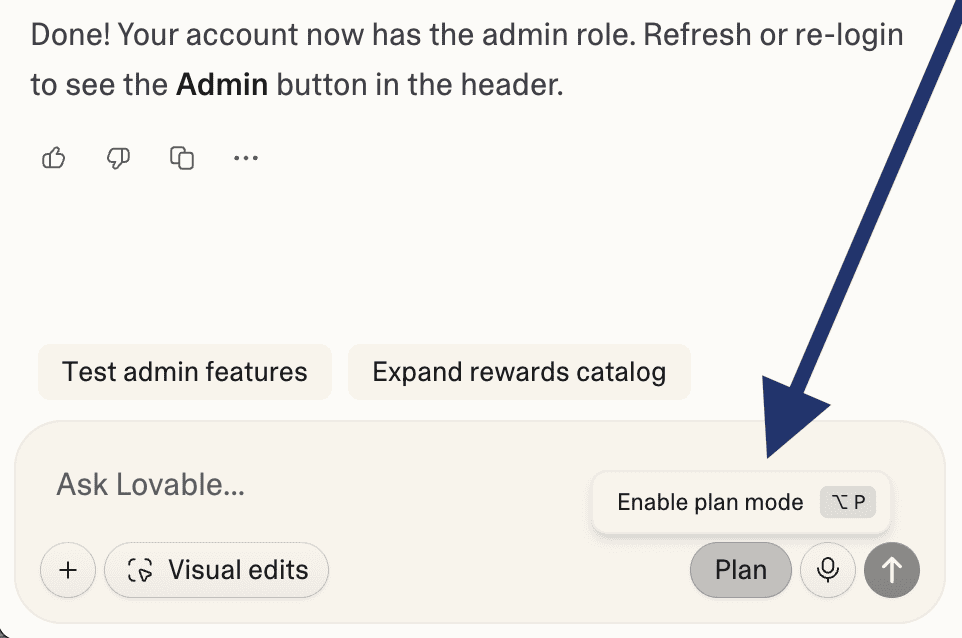Viewport: 962px width, 638px height.
Task: Click the Visual edits selection cursor icon
Action: tap(140, 570)
